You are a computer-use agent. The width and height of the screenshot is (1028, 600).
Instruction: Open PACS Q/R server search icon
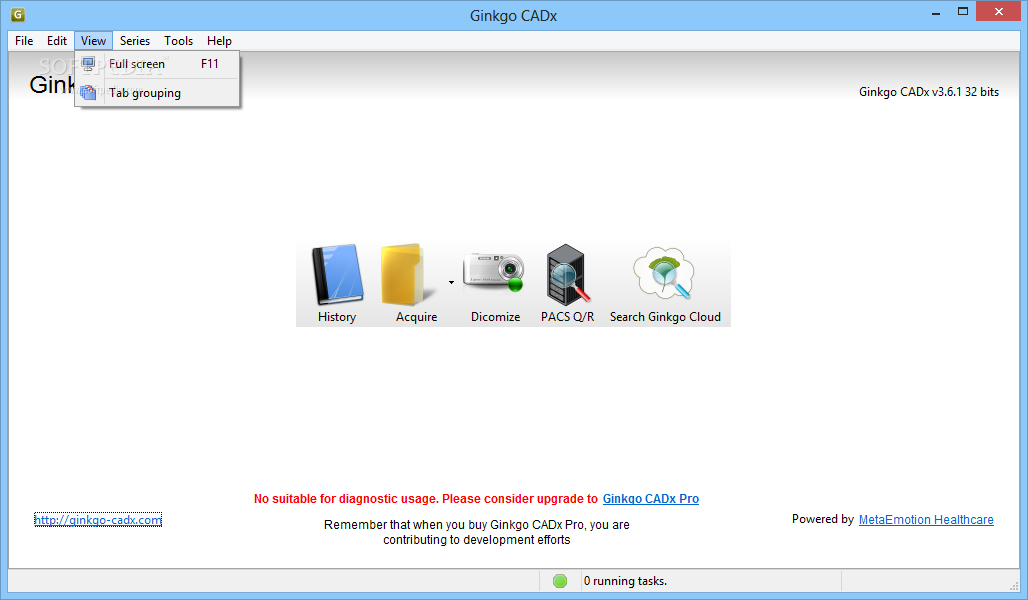point(568,275)
